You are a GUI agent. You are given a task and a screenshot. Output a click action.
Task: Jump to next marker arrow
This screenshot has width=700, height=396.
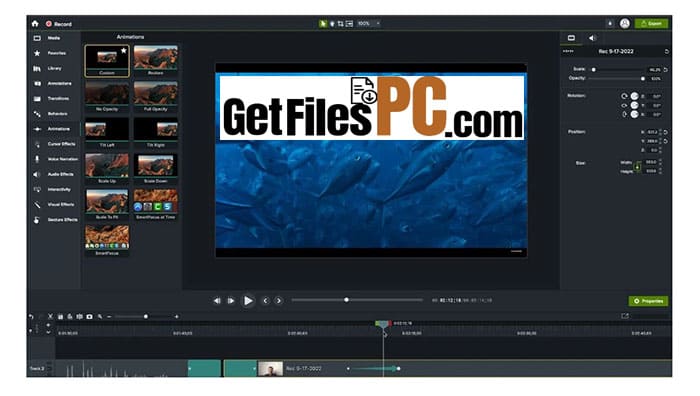coord(279,301)
